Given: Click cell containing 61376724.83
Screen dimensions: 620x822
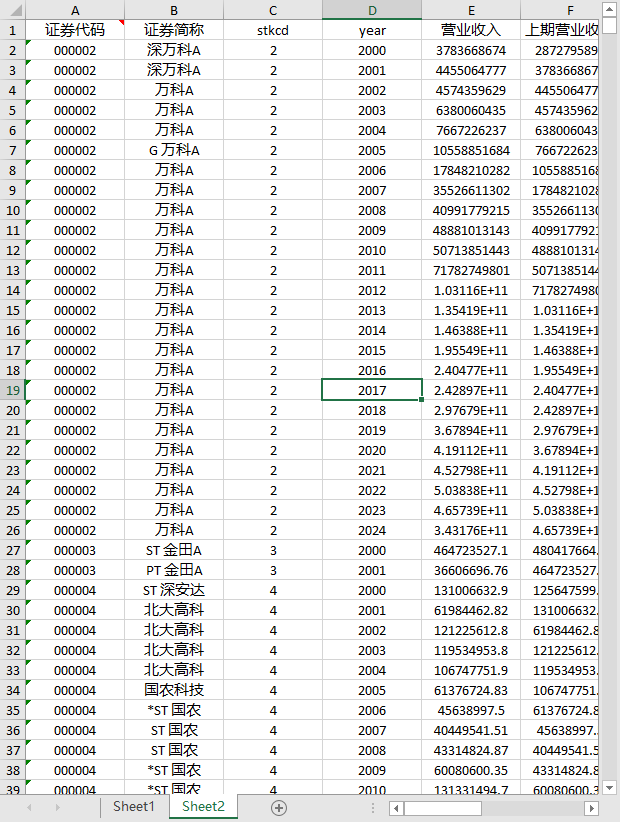Looking at the screenshot, I should 471,690.
